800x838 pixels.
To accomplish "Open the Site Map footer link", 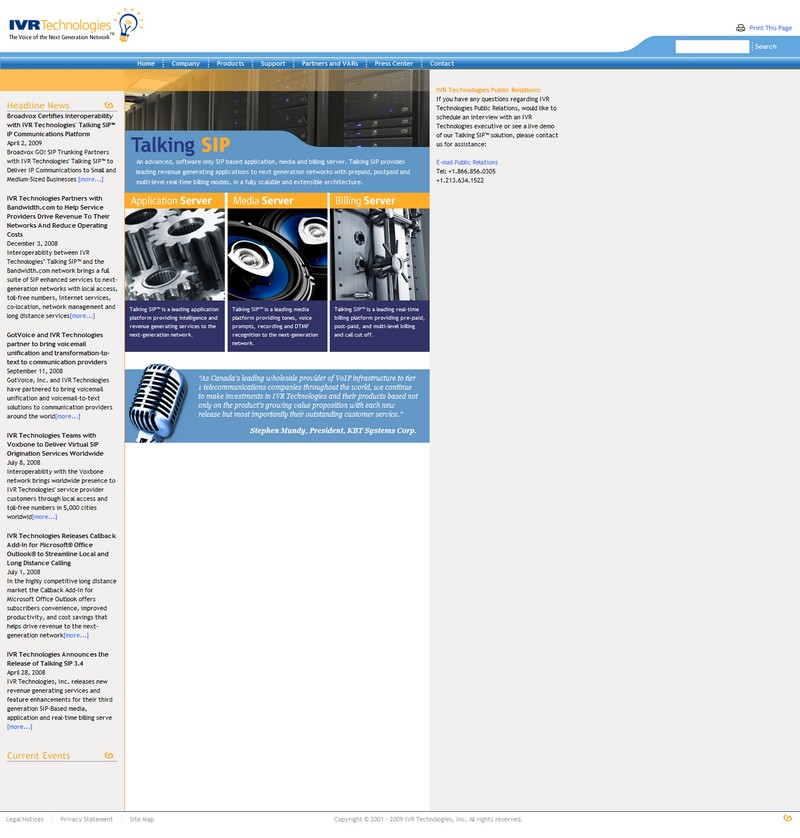I will 142,819.
